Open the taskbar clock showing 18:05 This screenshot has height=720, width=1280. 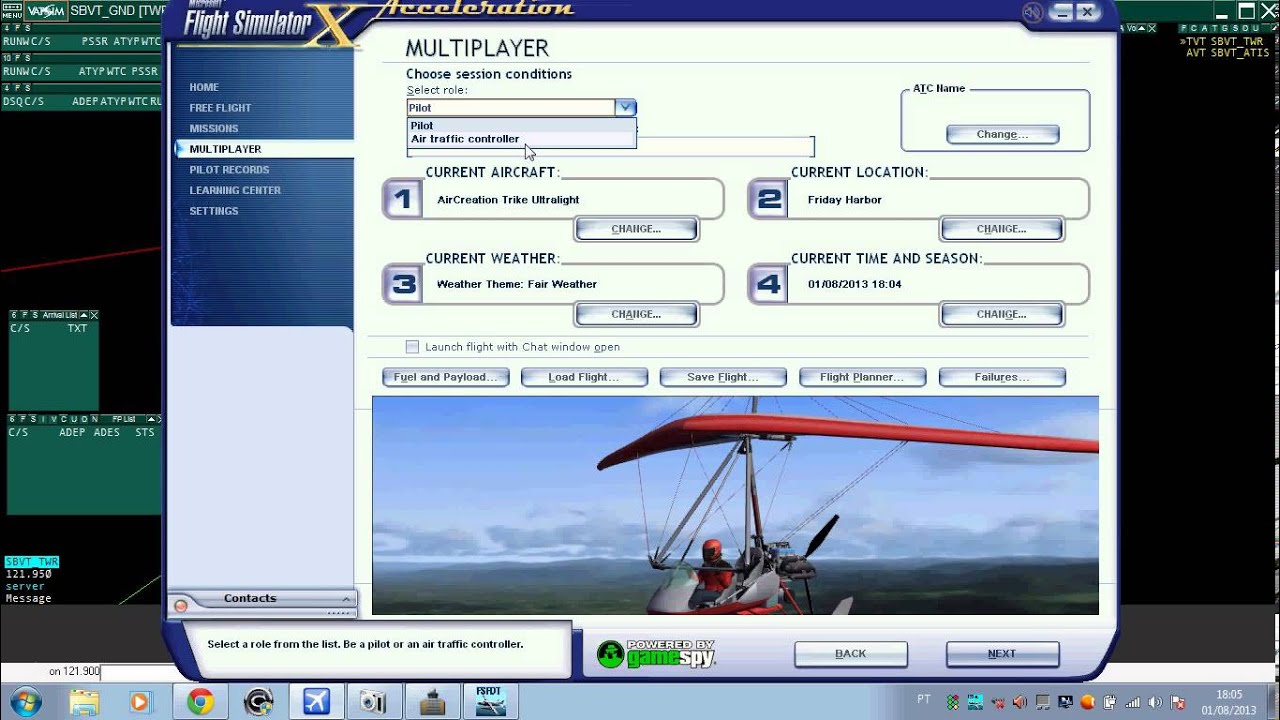point(1230,702)
